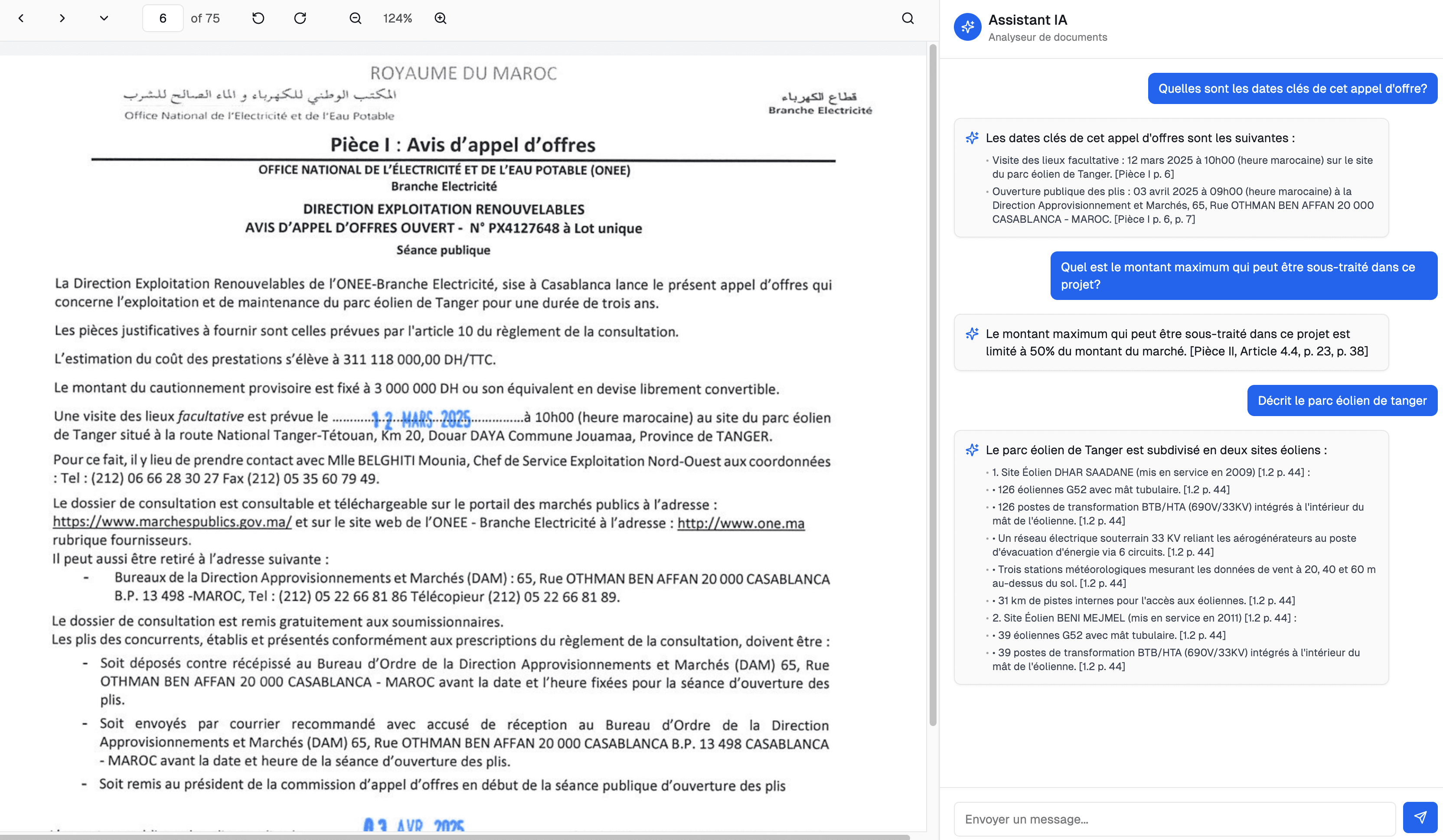The image size is (1443, 840).
Task: Click 'Un réseau électrique souterrain 33 KV' bullet
Action: coord(1174,545)
